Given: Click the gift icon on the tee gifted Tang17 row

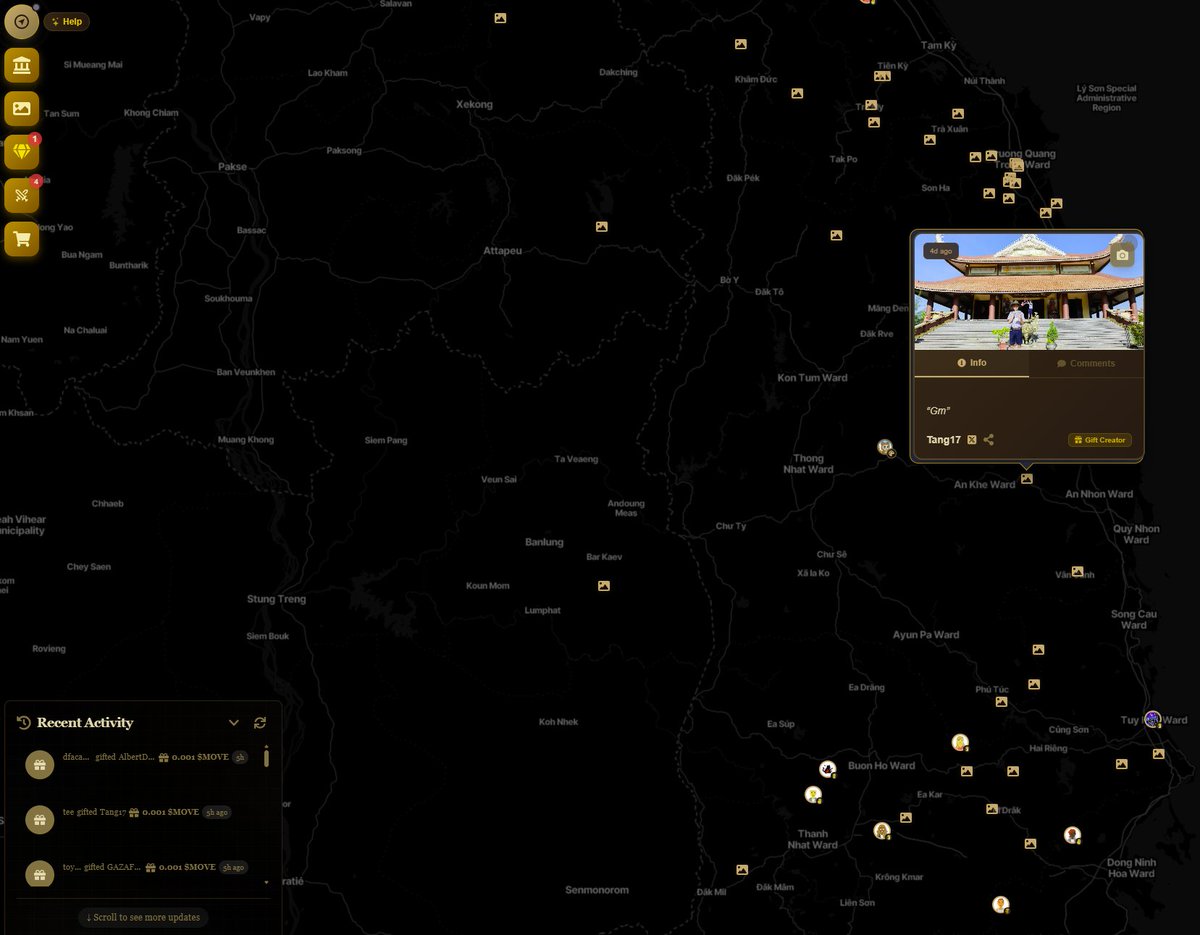Looking at the screenshot, I should tap(40, 820).
